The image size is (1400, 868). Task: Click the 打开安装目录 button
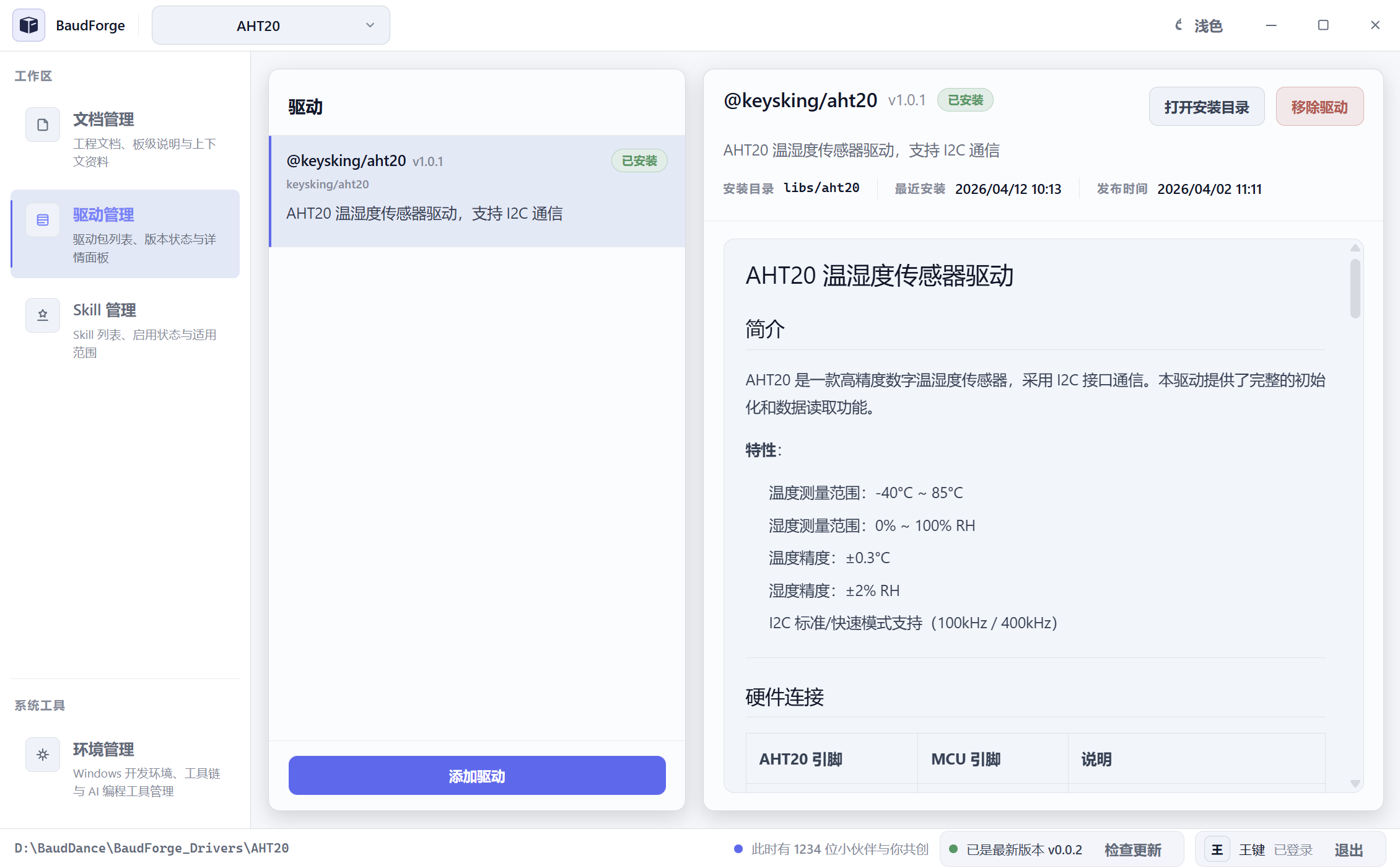tap(1207, 107)
